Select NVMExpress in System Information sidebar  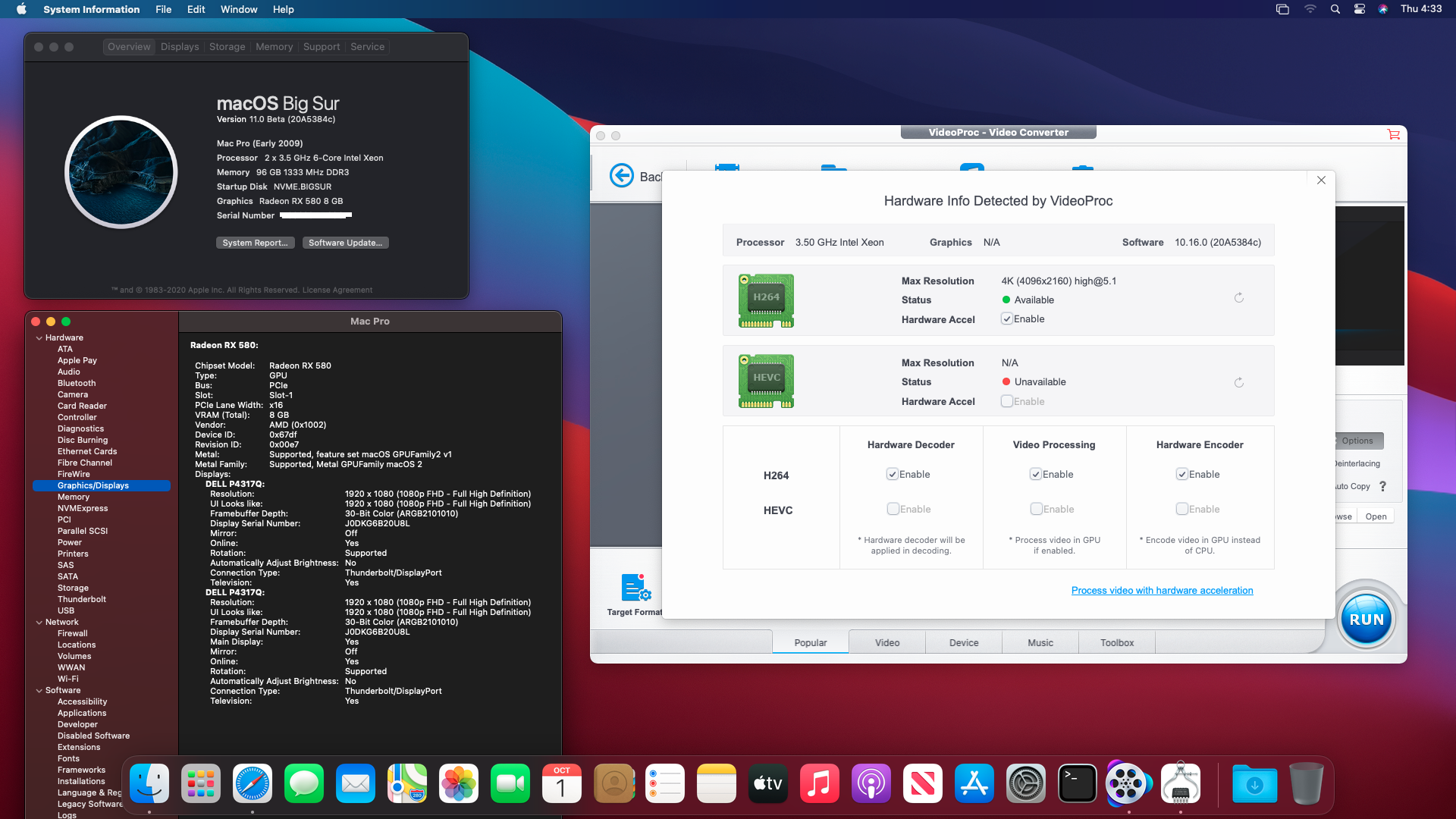83,509
